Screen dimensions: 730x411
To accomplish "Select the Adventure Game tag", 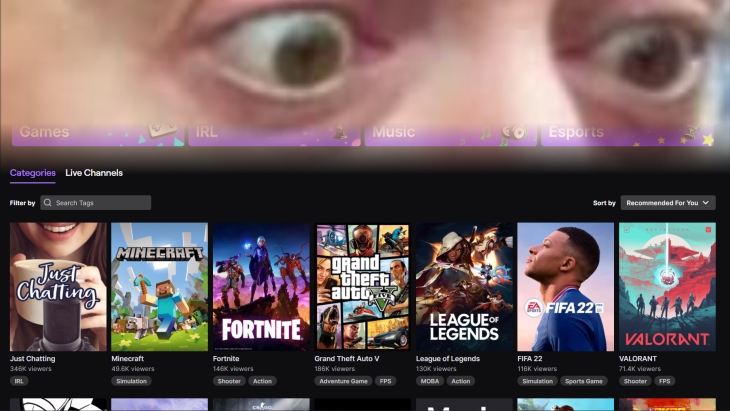I will click(343, 381).
